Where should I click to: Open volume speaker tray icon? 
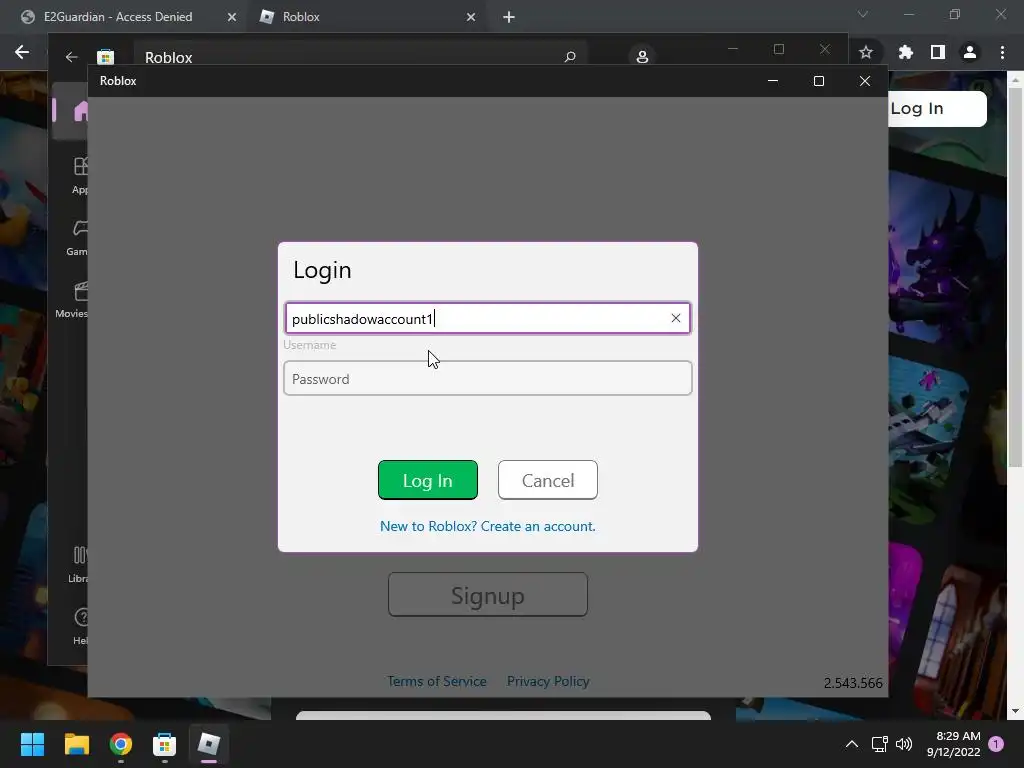pos(904,744)
